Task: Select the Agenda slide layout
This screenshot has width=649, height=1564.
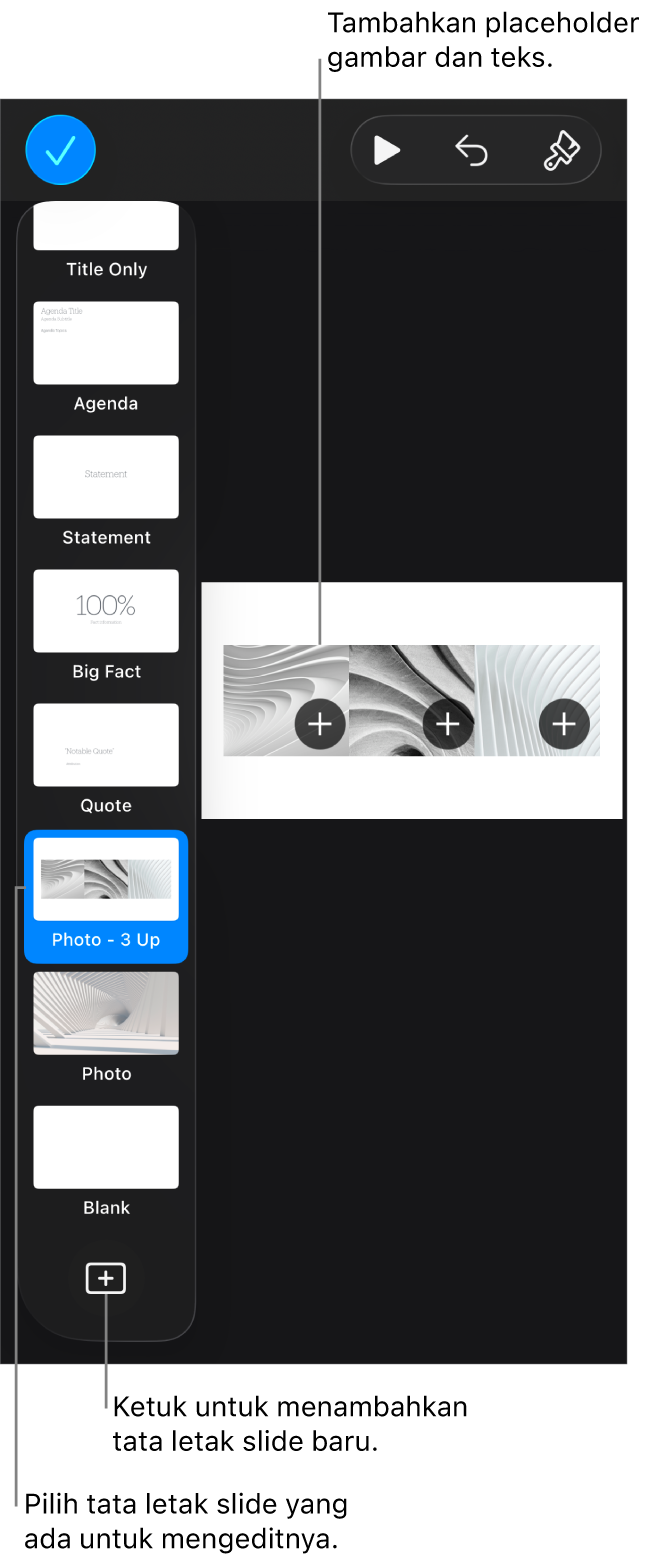Action: click(106, 343)
